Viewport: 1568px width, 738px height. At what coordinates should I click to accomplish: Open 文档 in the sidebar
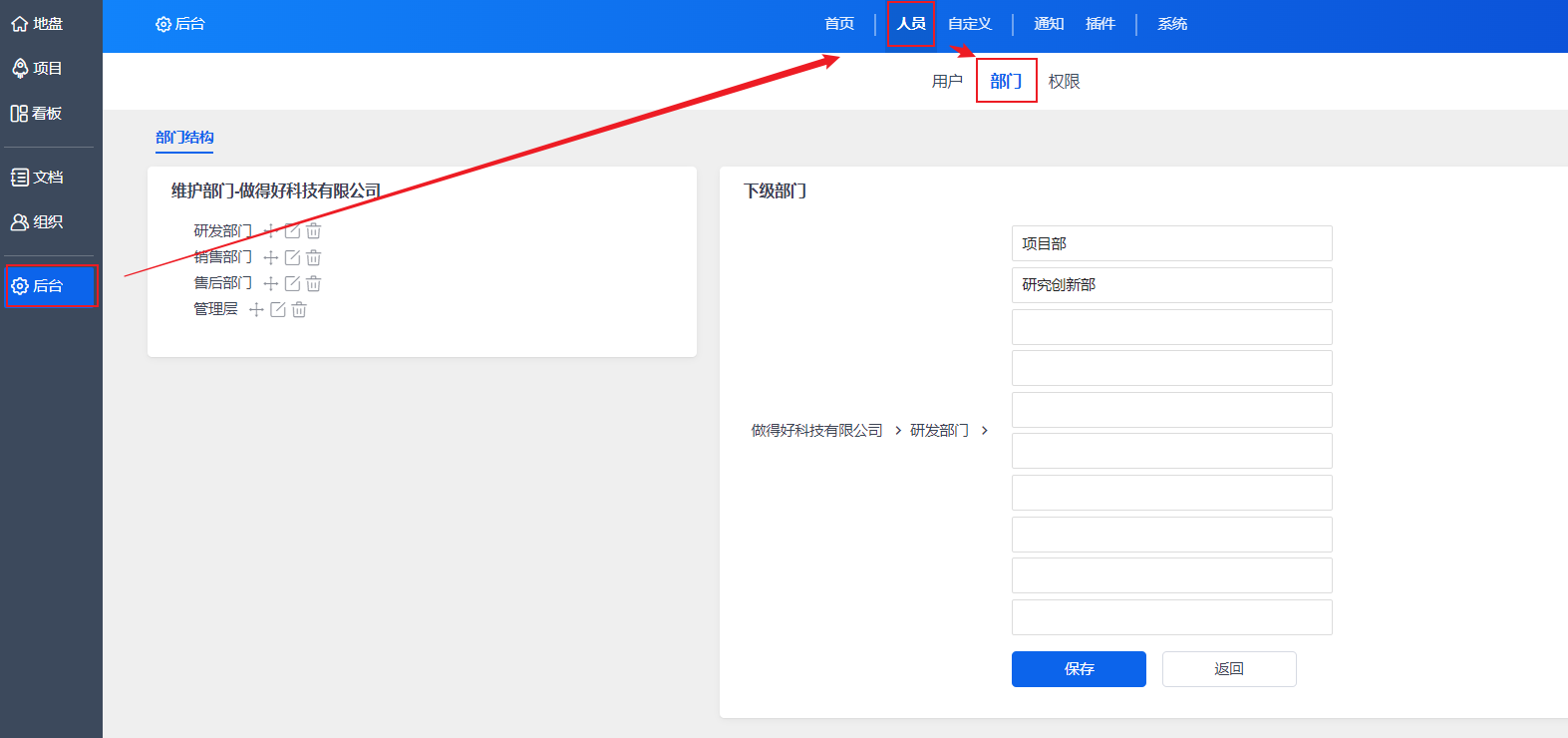click(37, 178)
